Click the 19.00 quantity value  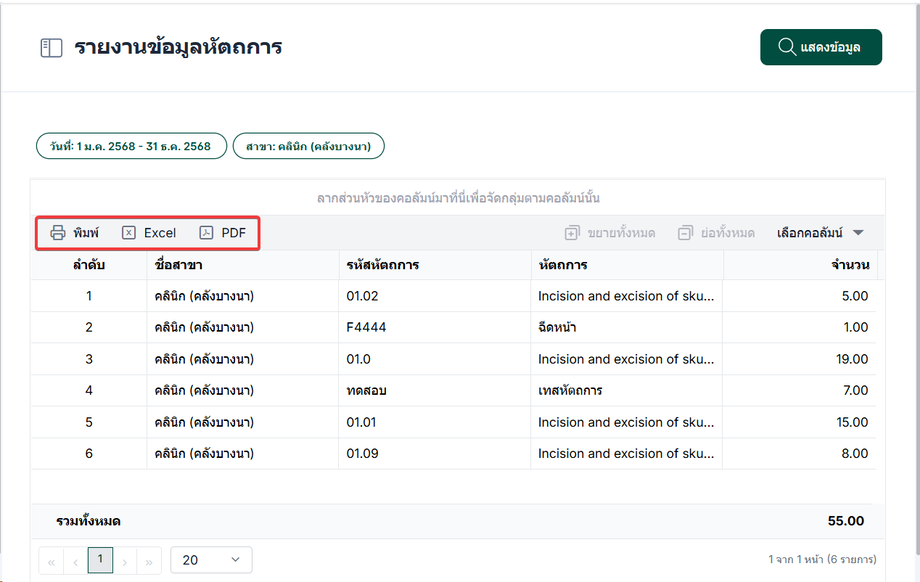point(852,359)
